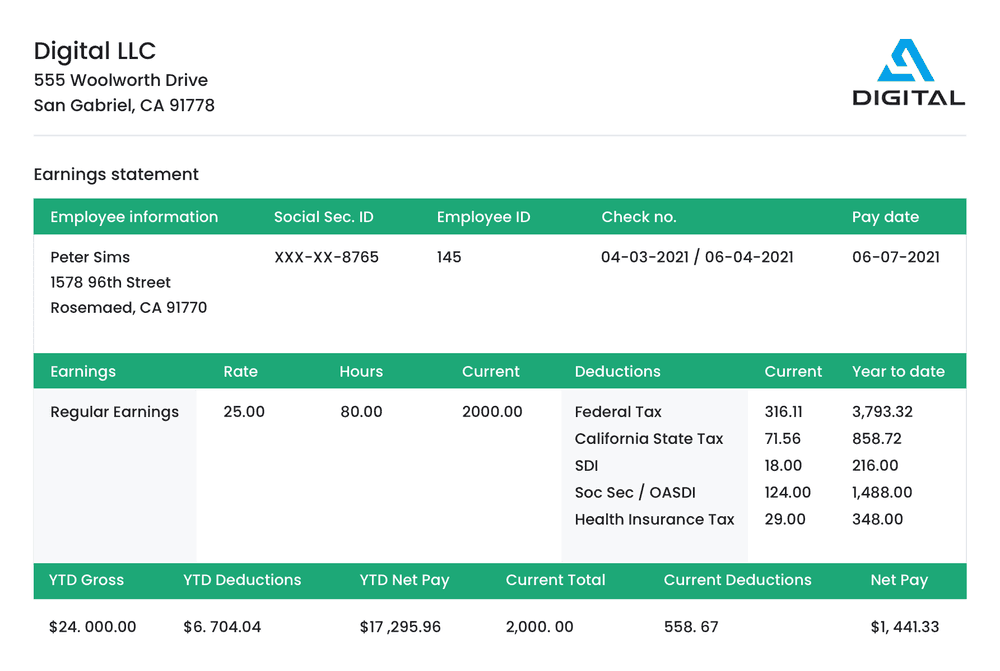Screen dimensions: 1000x671
Task: Click the Net Pay amount $1,441.33
Action: [x=904, y=628]
